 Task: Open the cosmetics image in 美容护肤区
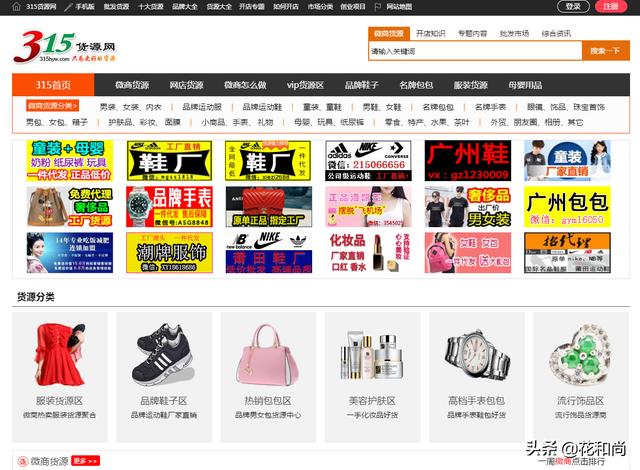(372, 355)
